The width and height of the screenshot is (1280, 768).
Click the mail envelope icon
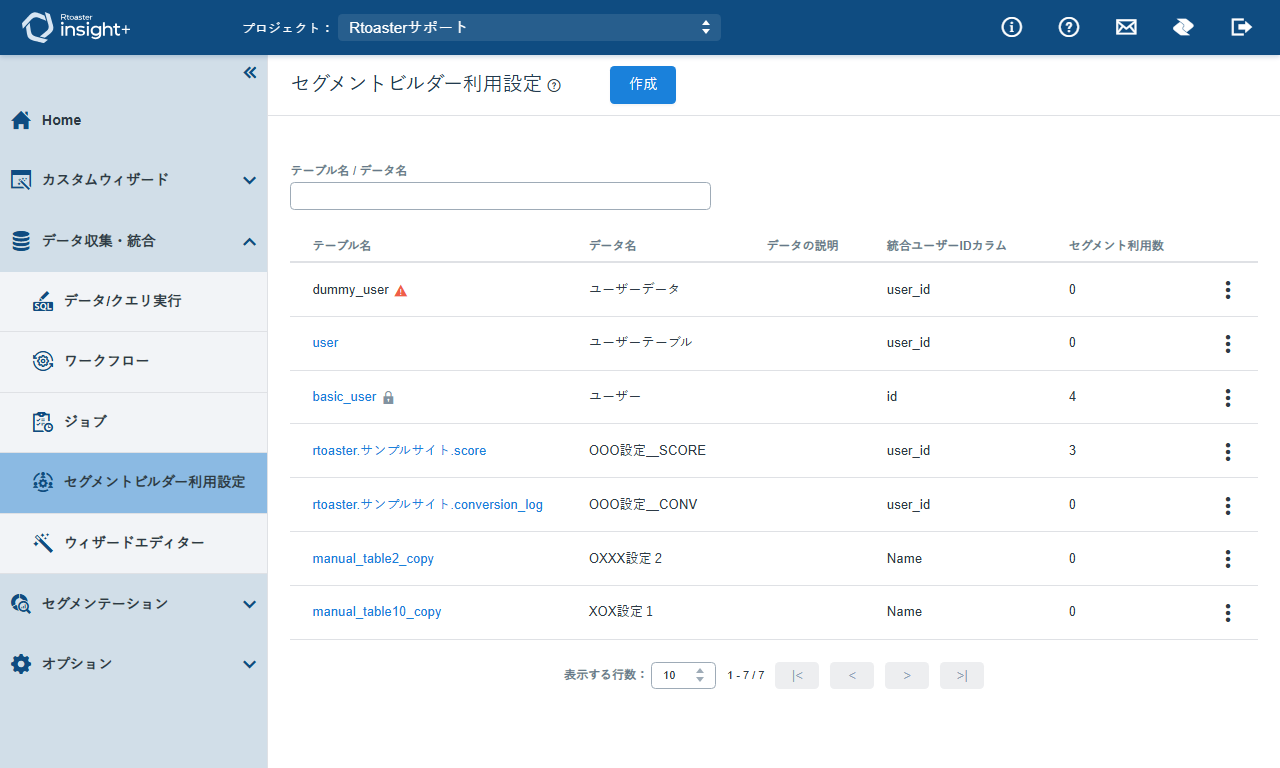coord(1126,27)
